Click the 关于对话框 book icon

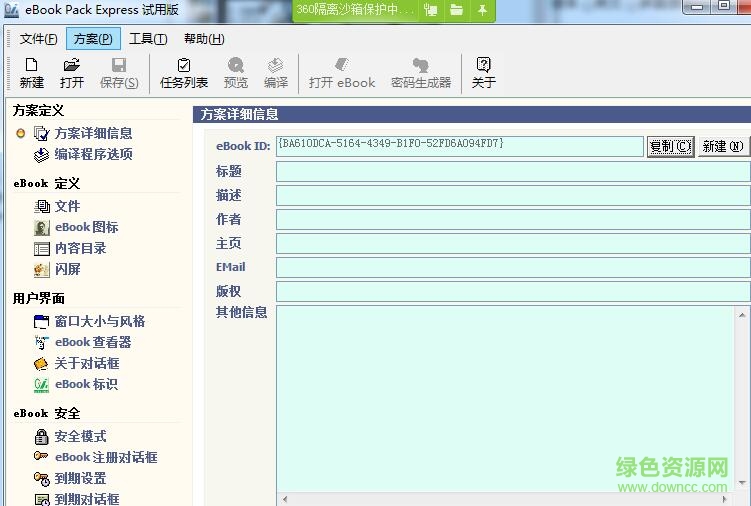click(42, 364)
